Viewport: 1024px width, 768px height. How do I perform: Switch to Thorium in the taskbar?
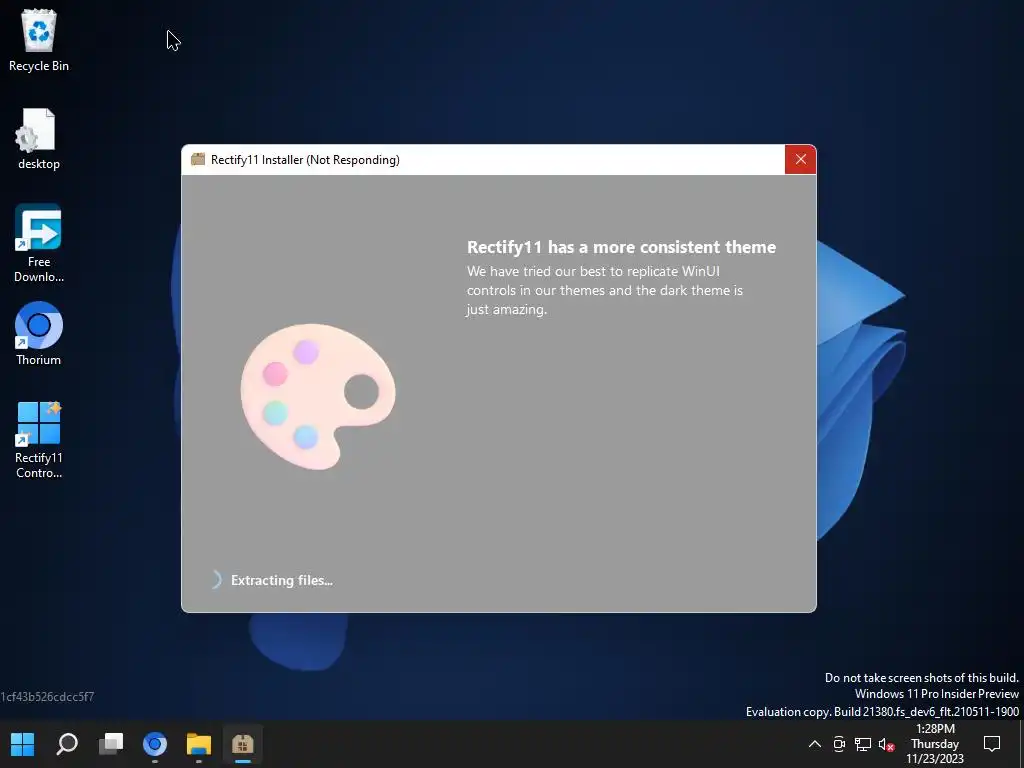click(155, 744)
